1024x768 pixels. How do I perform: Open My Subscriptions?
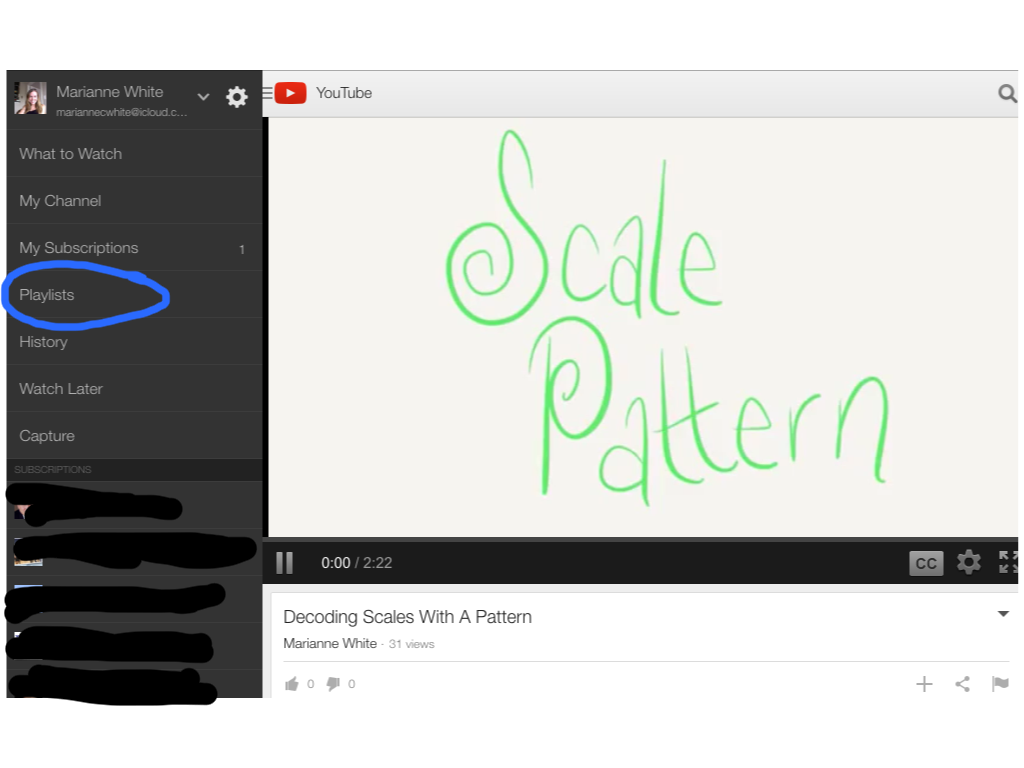(135, 248)
